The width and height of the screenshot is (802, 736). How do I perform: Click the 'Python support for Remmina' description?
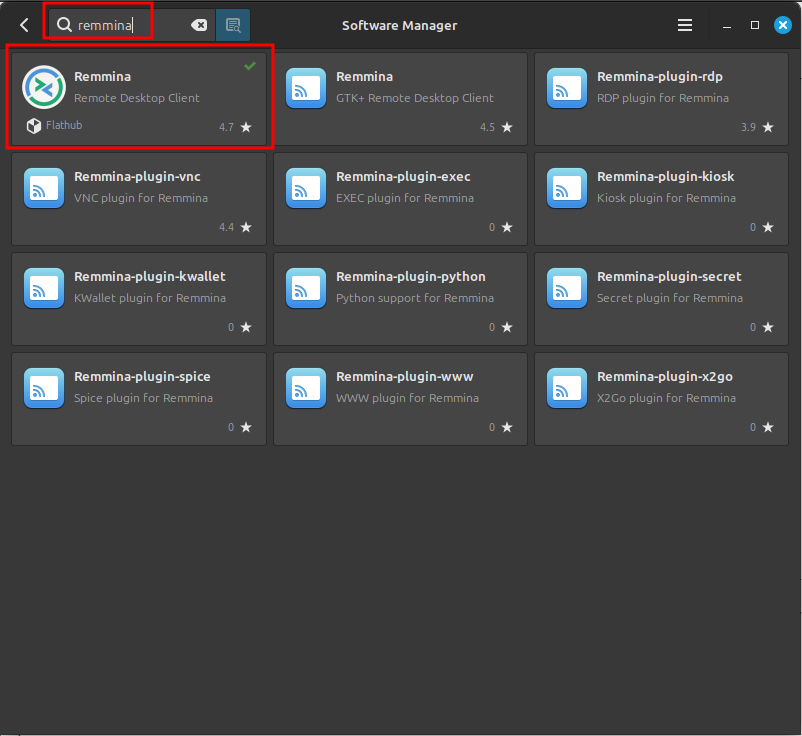[x=415, y=298]
